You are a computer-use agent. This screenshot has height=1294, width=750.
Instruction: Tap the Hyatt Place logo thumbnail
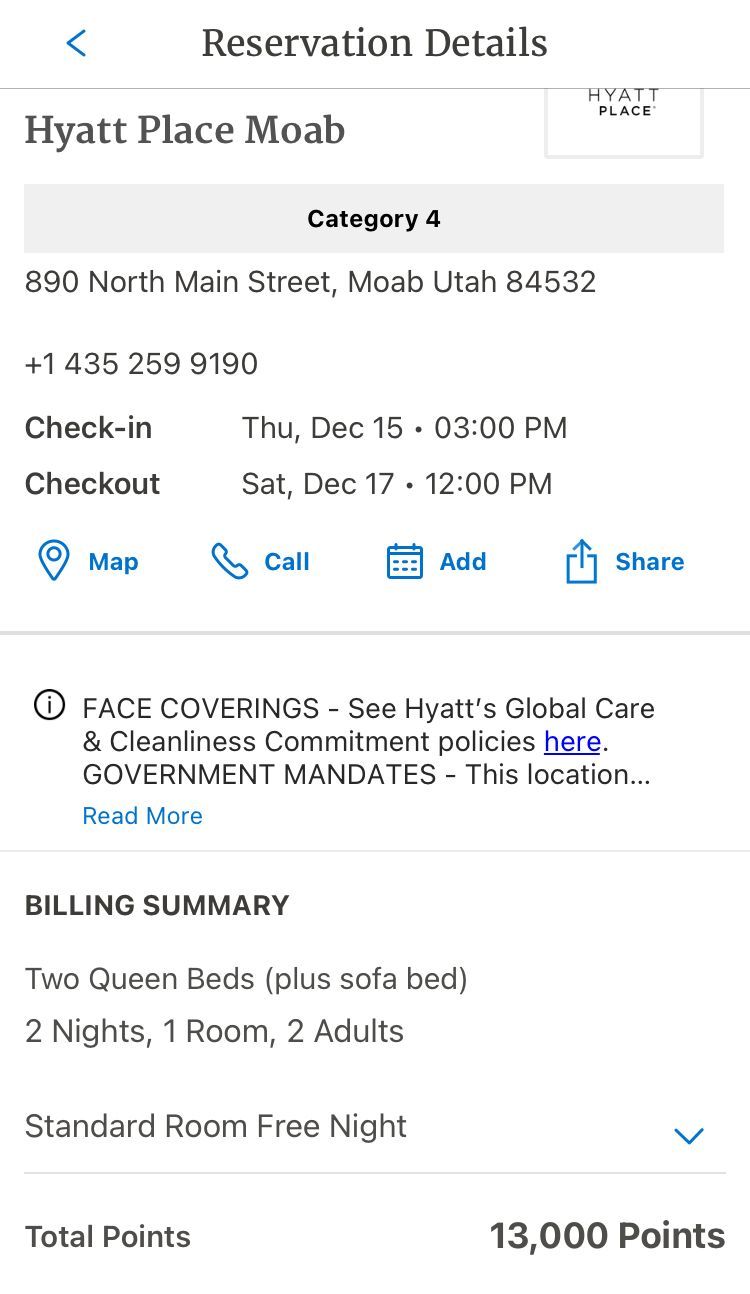coord(623,122)
